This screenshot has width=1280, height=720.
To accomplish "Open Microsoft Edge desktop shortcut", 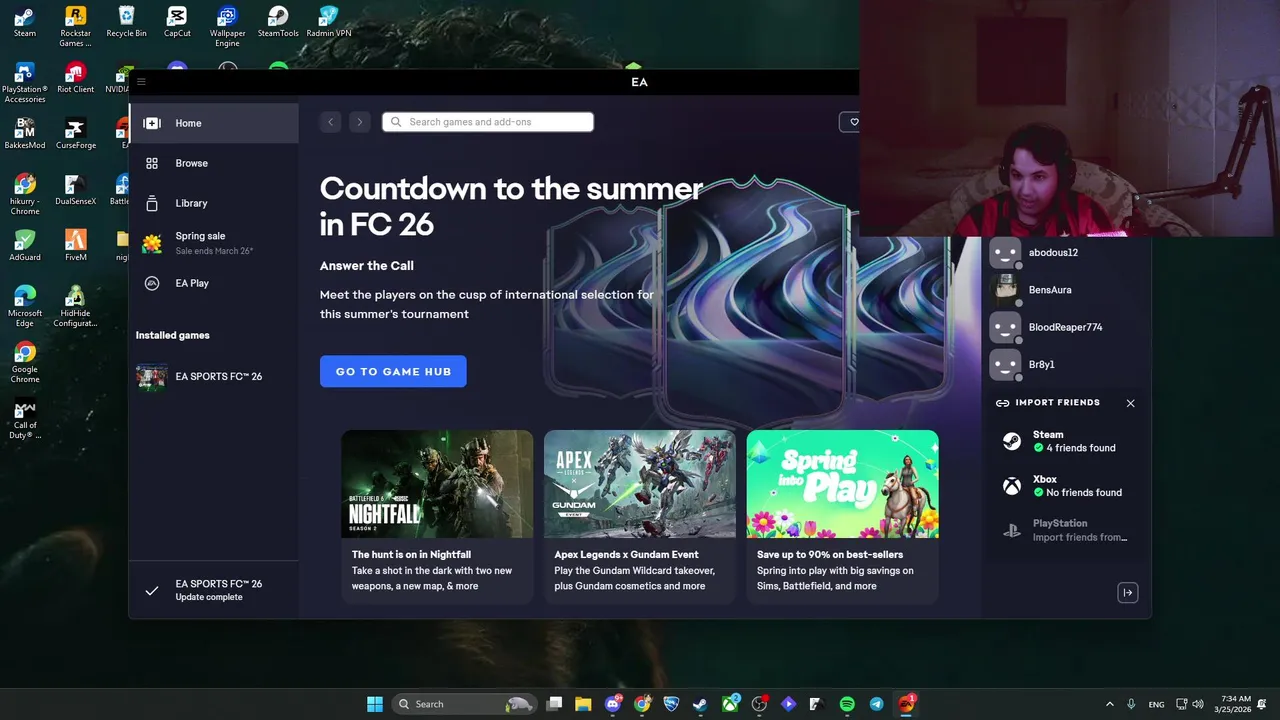I will click(x=25, y=306).
